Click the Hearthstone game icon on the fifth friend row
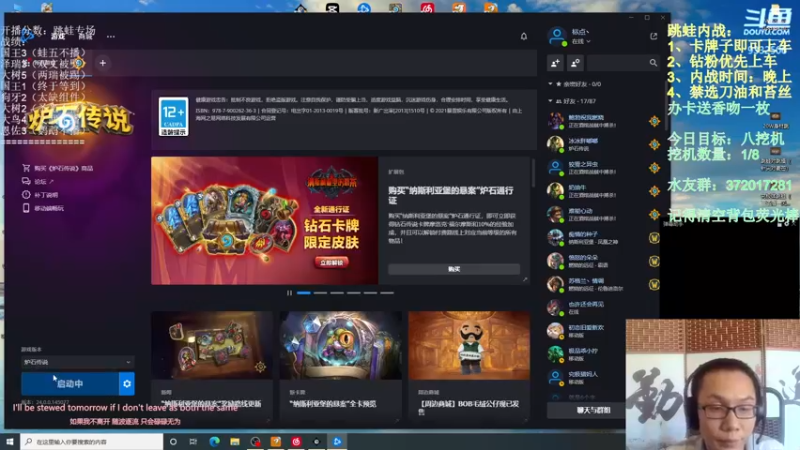Image resolution: width=800 pixels, height=450 pixels. (x=654, y=215)
